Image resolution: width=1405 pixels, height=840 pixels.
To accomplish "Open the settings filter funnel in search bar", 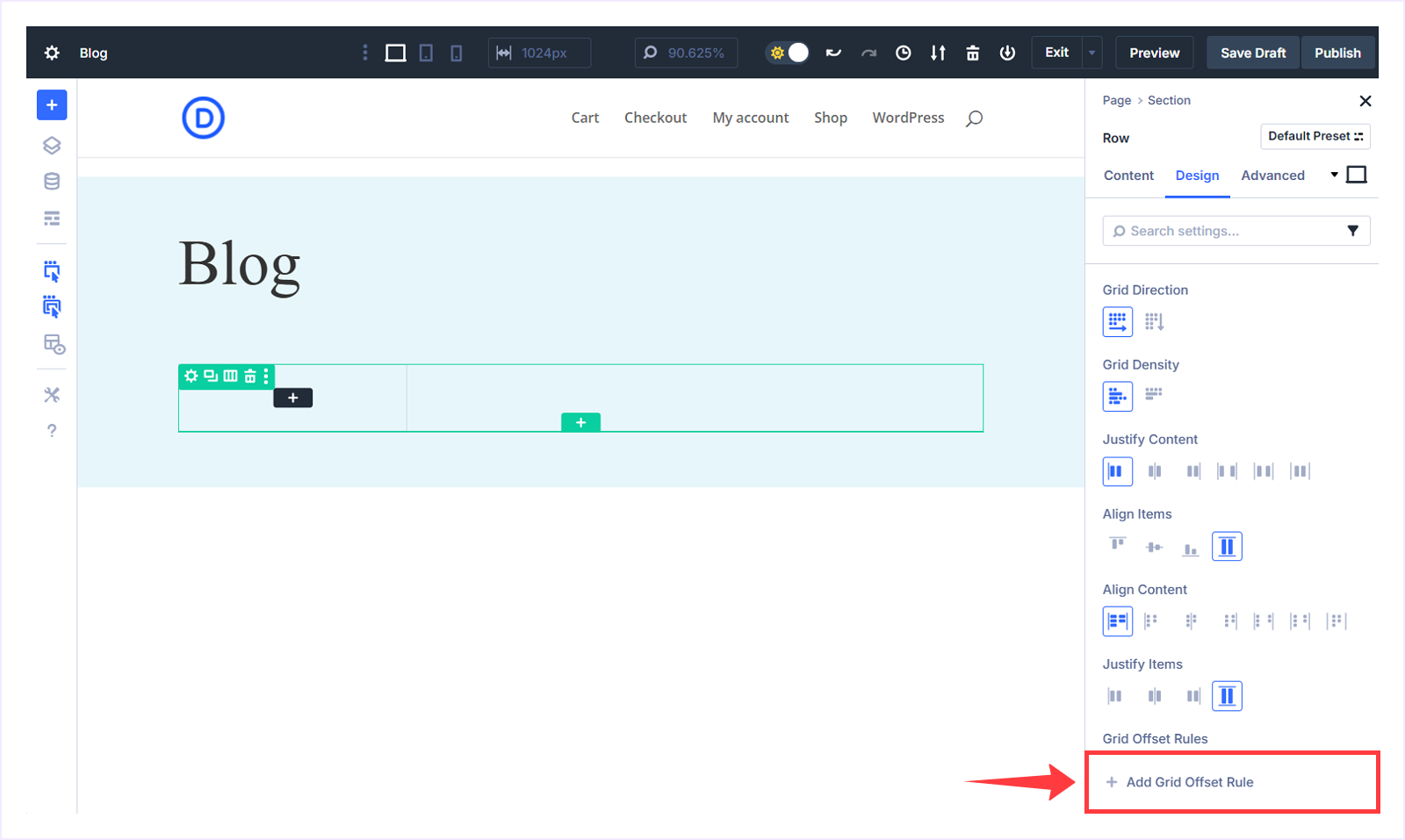I will click(x=1351, y=231).
